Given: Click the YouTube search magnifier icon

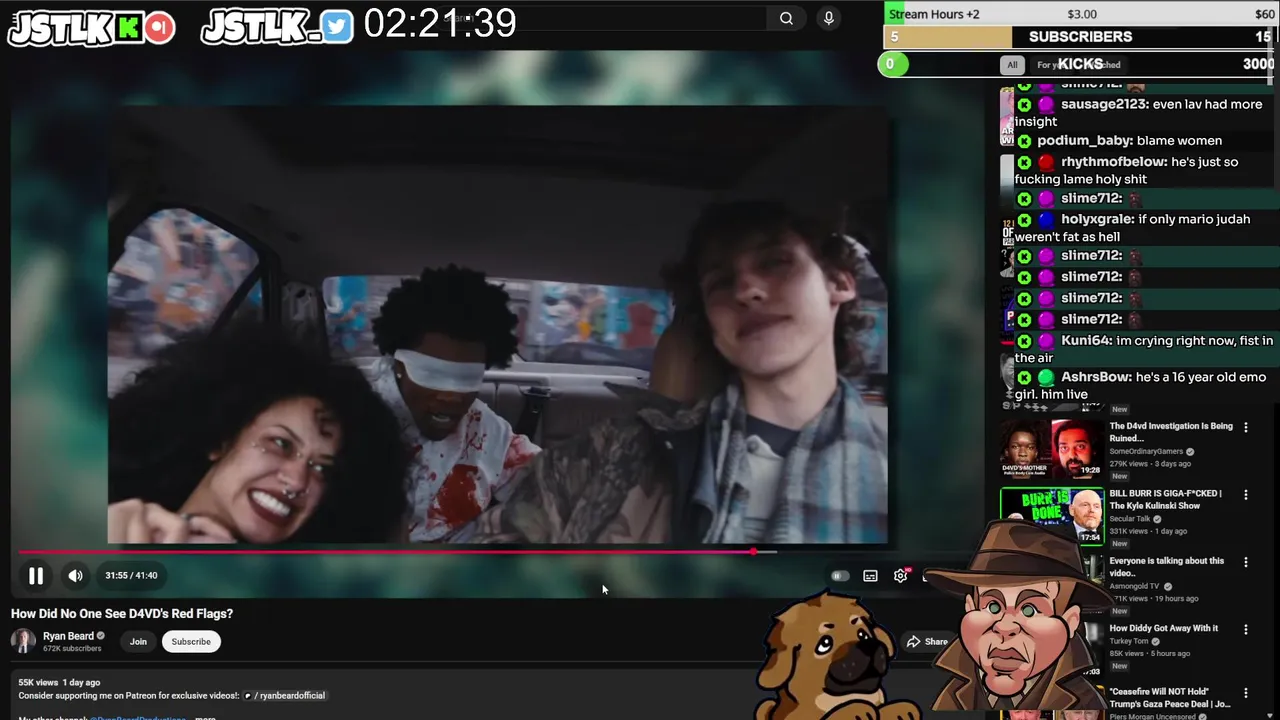Looking at the screenshot, I should (x=786, y=18).
